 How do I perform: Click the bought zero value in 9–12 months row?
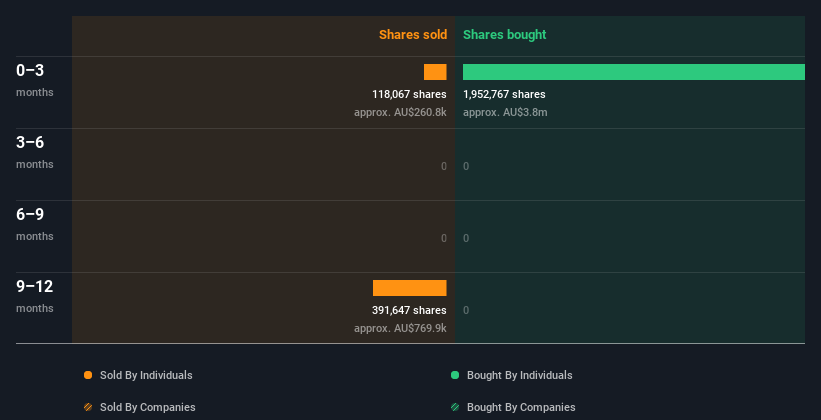[x=466, y=310]
